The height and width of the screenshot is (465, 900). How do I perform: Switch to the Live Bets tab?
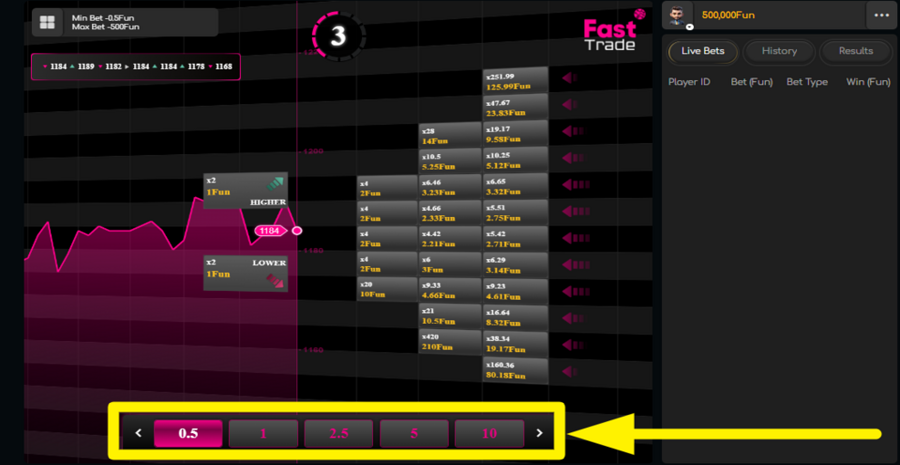pos(703,51)
